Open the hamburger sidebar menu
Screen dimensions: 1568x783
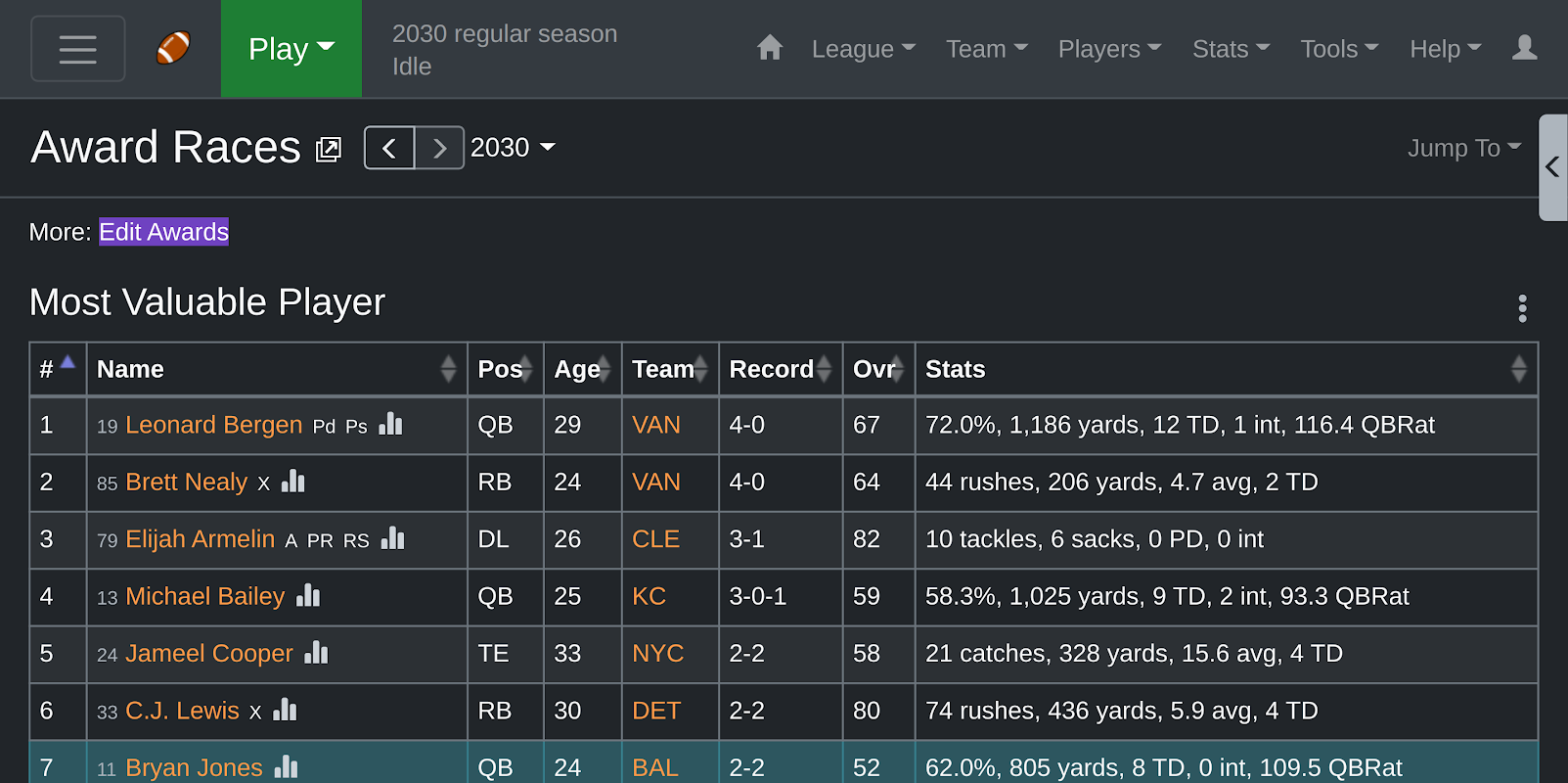77,49
